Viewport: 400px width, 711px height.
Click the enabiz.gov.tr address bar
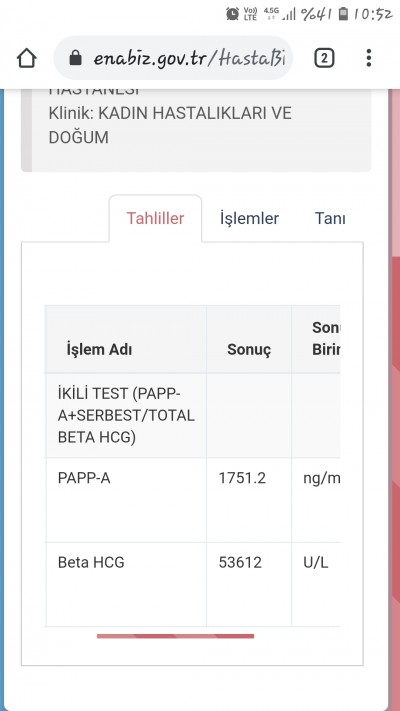click(173, 58)
